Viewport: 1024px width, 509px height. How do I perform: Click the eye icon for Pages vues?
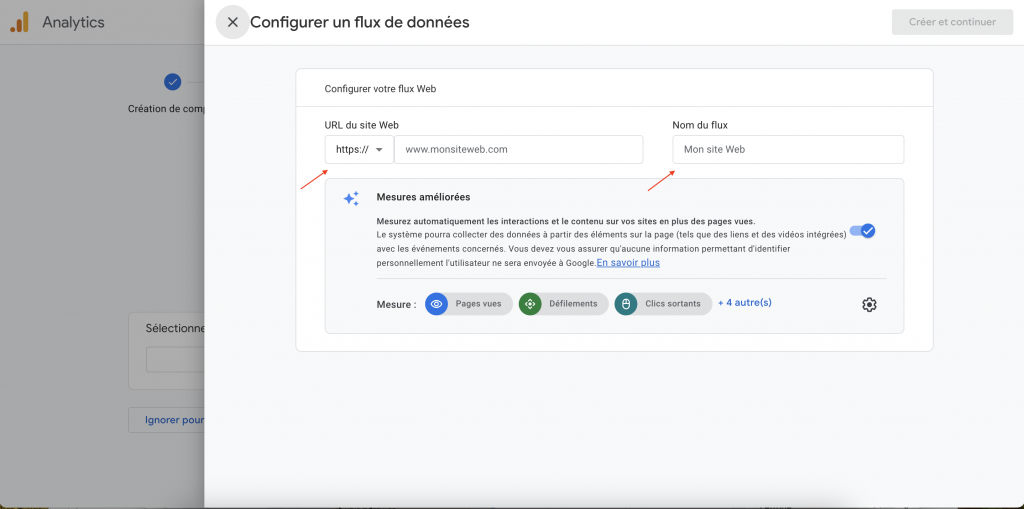click(x=436, y=304)
